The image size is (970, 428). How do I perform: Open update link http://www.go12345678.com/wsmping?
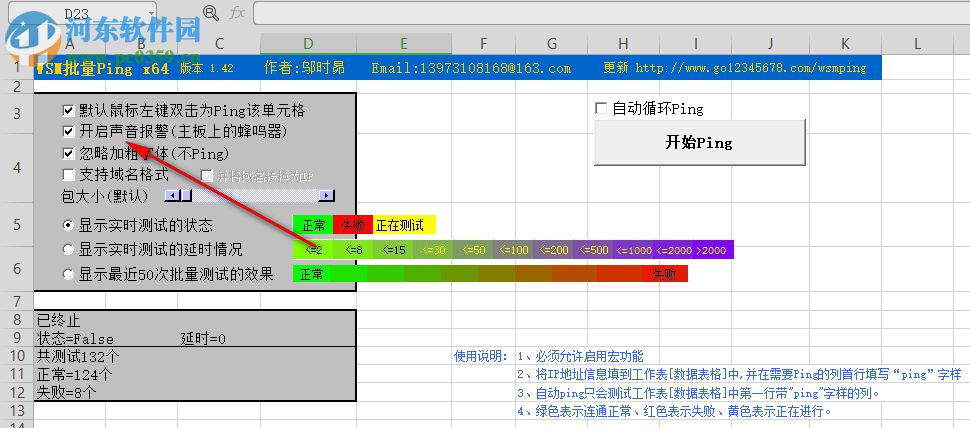pyautogui.click(x=751, y=68)
